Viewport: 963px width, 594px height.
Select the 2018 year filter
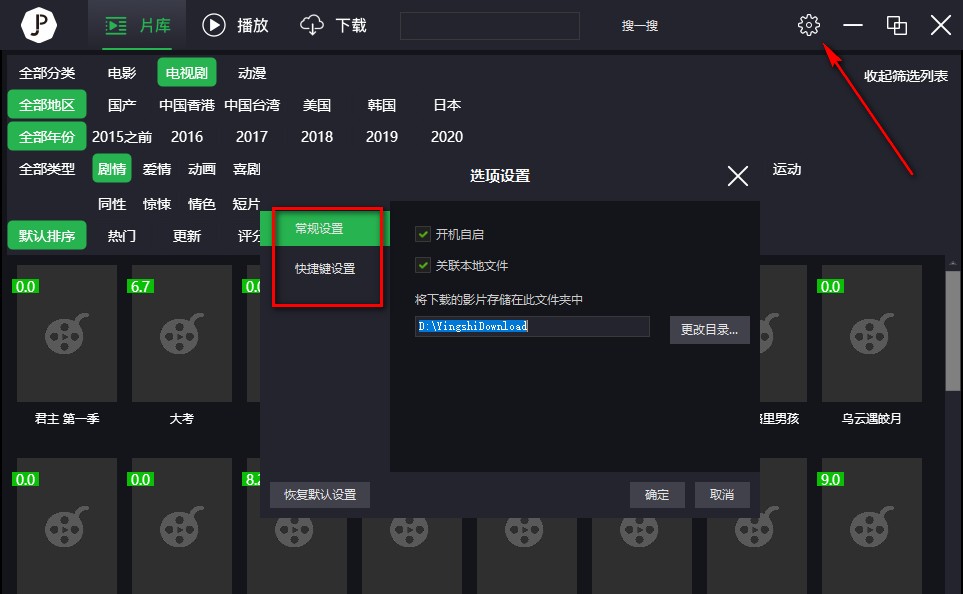pos(316,137)
